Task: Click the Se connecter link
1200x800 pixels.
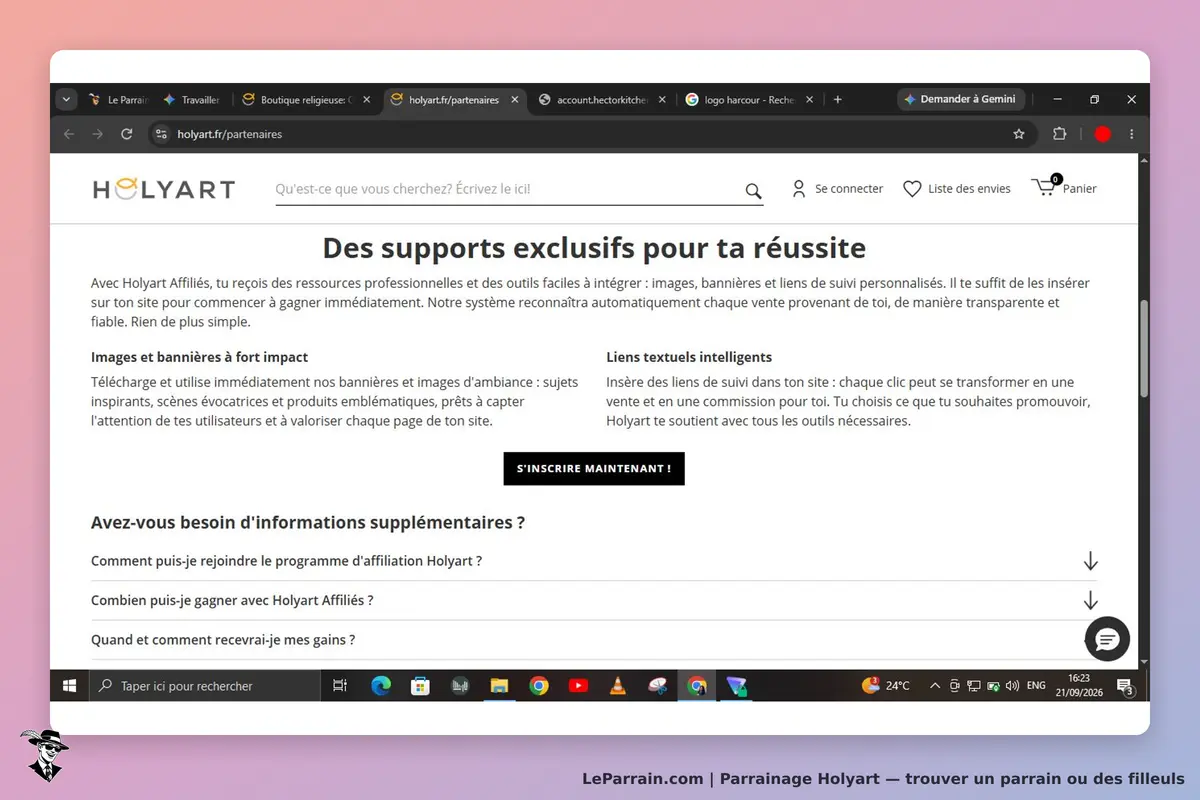Action: [849, 188]
